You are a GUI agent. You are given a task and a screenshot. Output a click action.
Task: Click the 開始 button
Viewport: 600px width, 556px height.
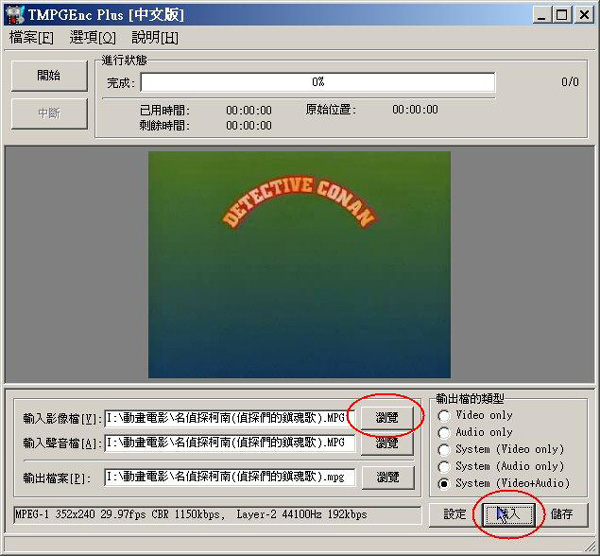coord(49,75)
